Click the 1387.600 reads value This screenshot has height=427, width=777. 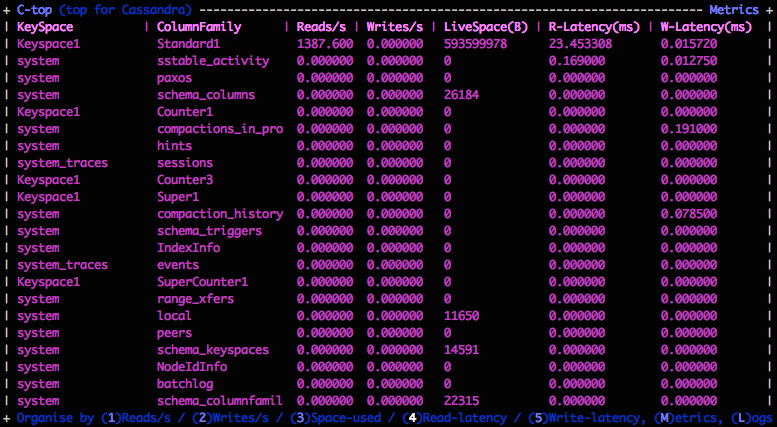(325, 44)
